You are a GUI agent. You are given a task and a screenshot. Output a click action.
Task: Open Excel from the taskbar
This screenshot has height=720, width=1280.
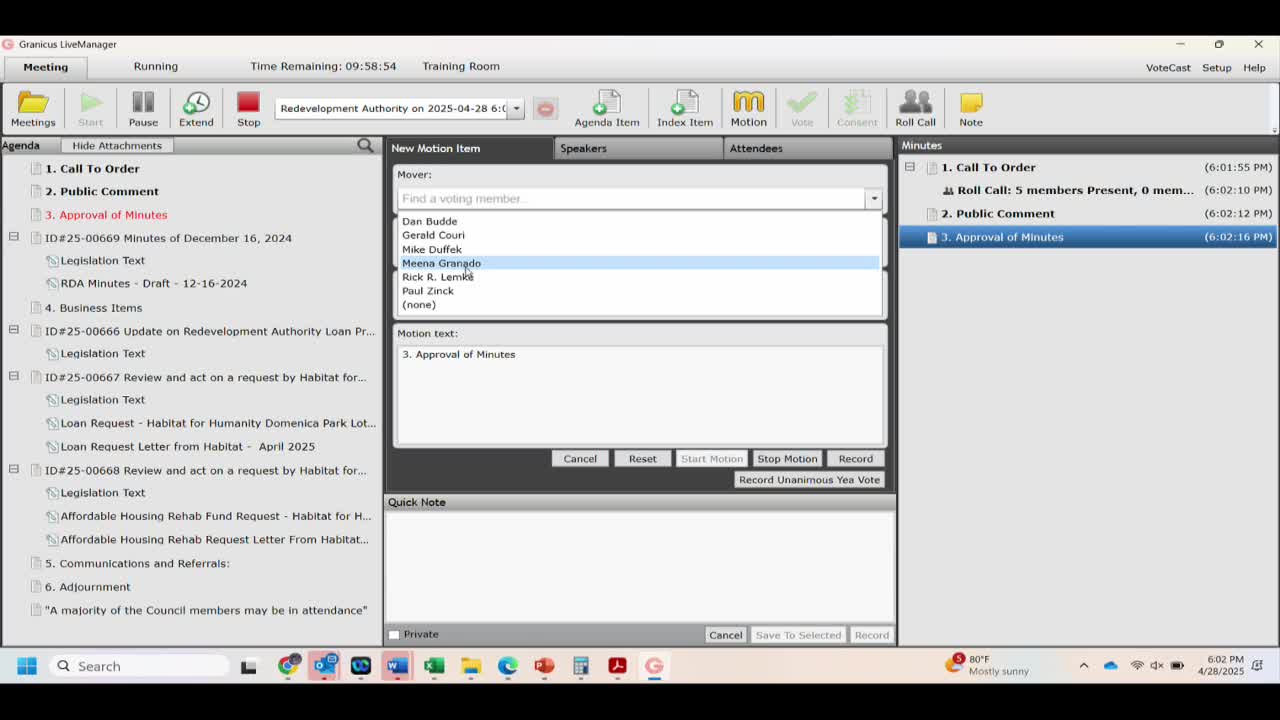click(434, 666)
